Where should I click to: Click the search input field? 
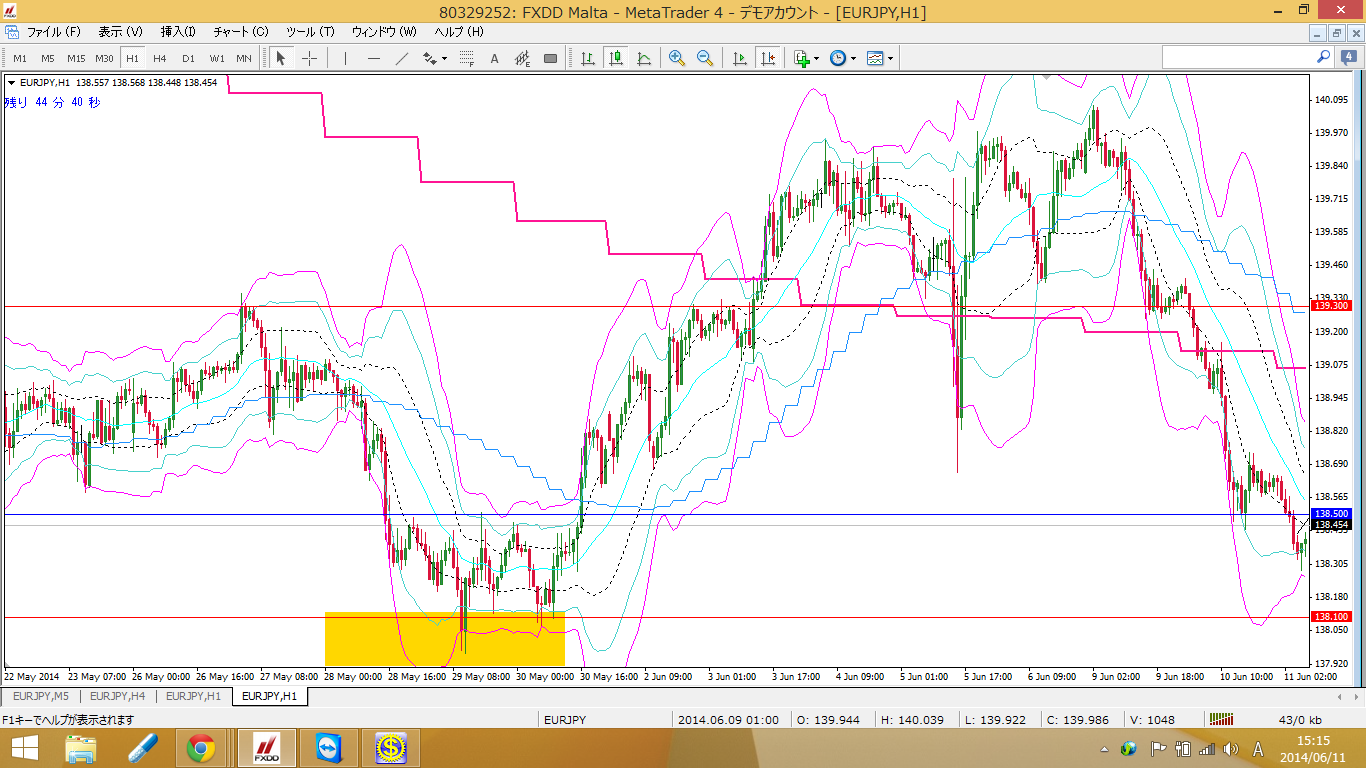(1238, 57)
